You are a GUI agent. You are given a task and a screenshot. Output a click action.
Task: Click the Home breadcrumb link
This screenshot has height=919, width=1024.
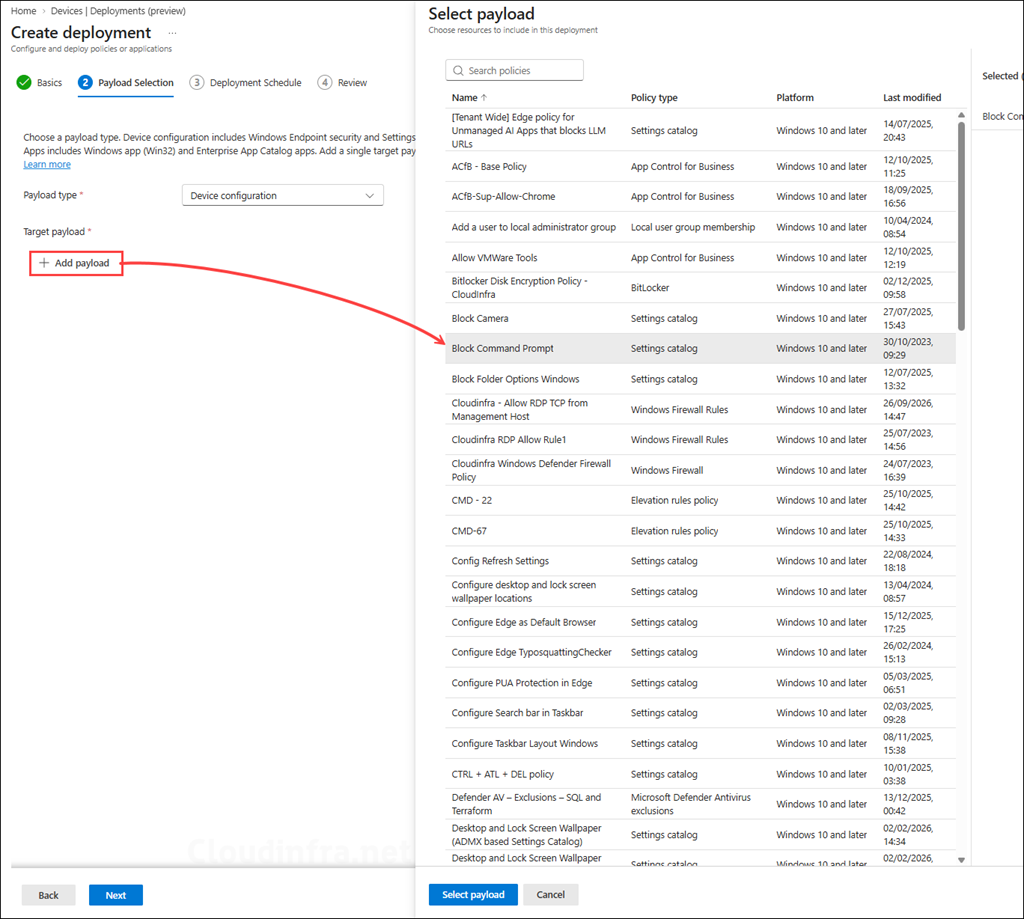click(x=24, y=11)
